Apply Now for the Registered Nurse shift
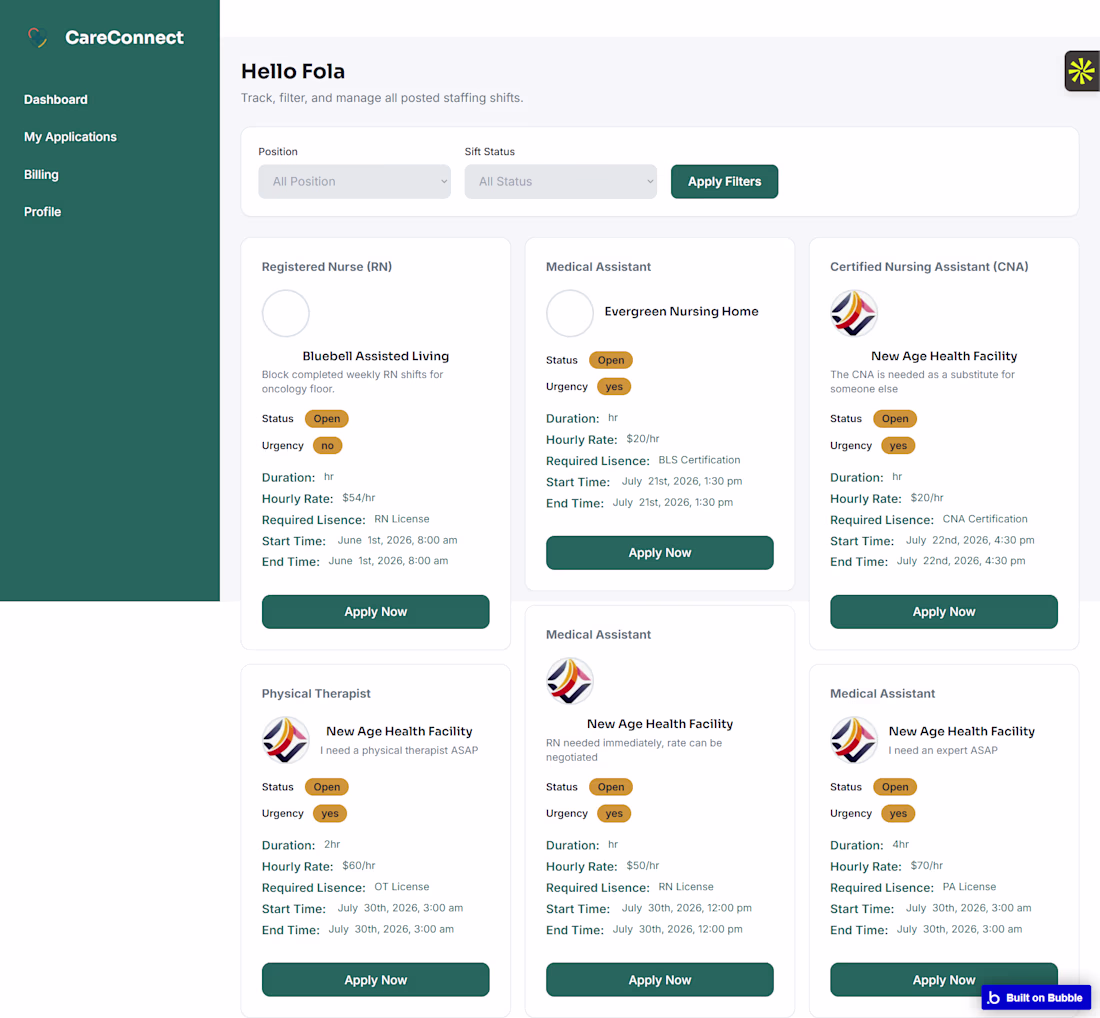 [x=375, y=612]
